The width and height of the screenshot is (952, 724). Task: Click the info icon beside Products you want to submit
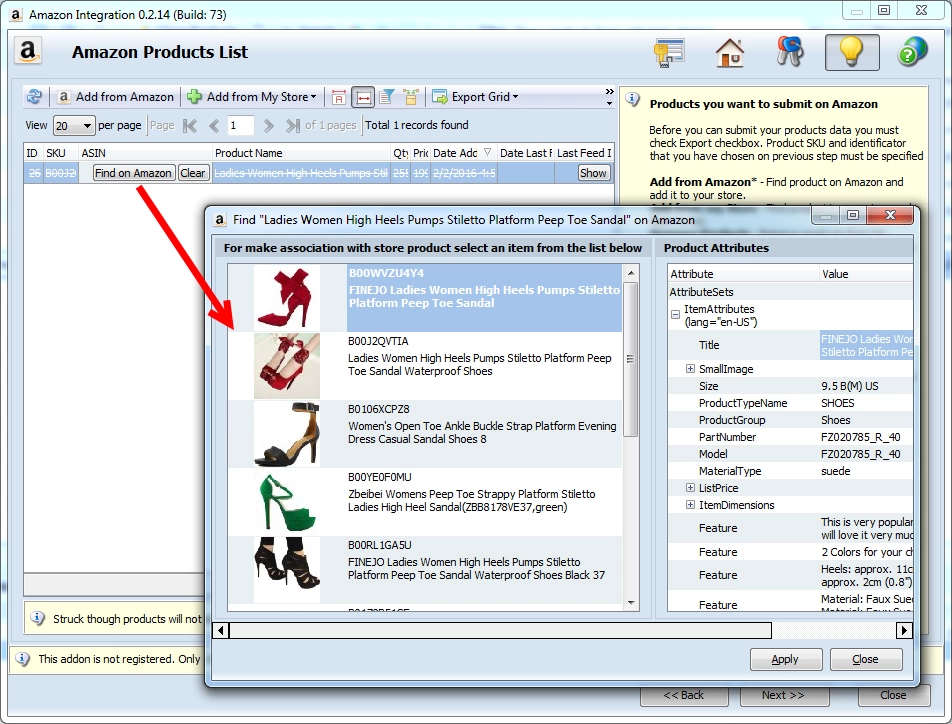pyautogui.click(x=633, y=99)
